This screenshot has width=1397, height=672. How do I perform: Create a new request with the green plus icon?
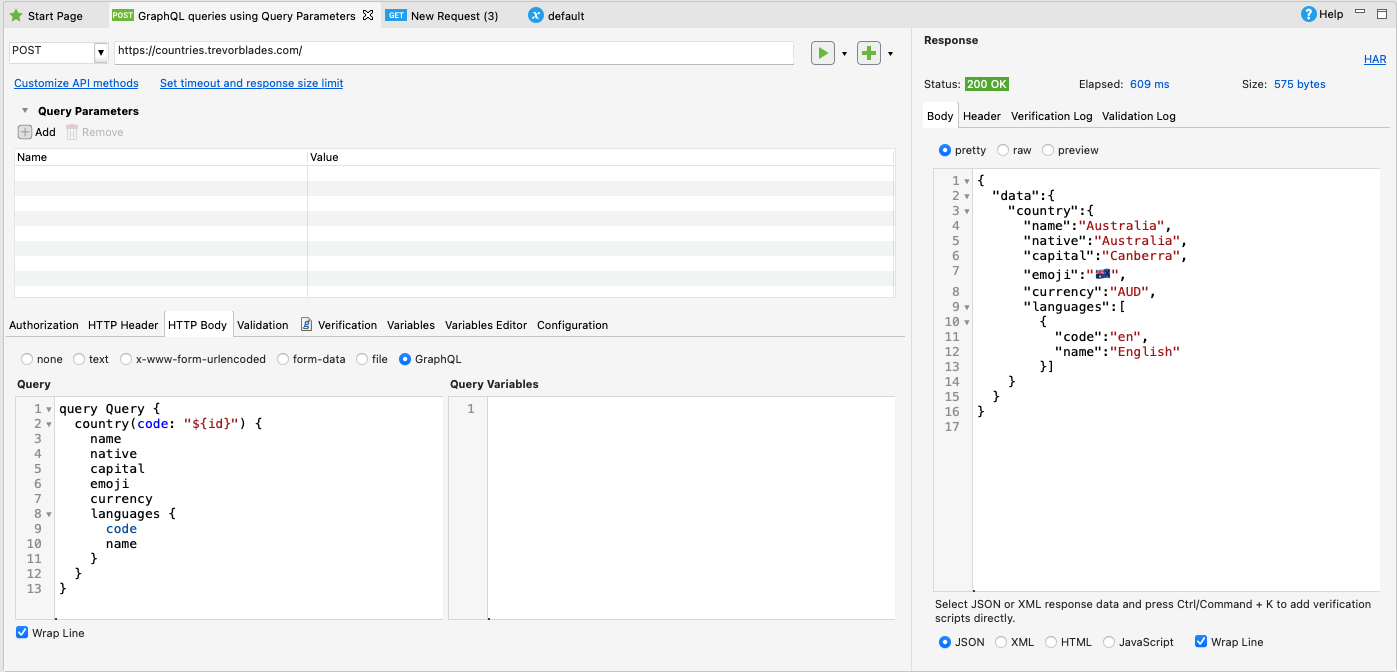tap(867, 53)
